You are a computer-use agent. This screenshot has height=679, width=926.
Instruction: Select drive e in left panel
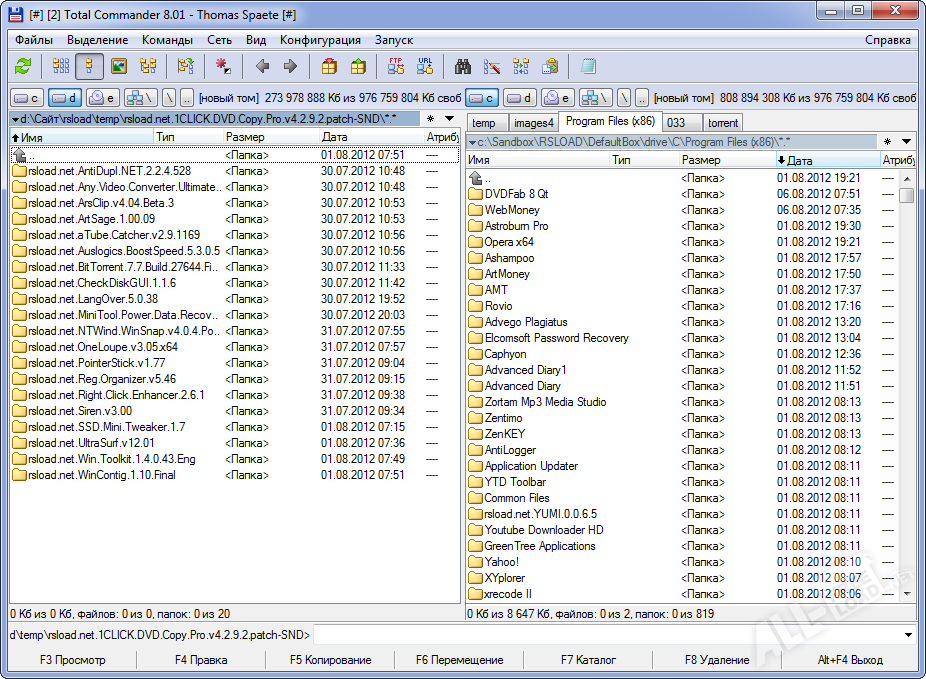tap(102, 98)
